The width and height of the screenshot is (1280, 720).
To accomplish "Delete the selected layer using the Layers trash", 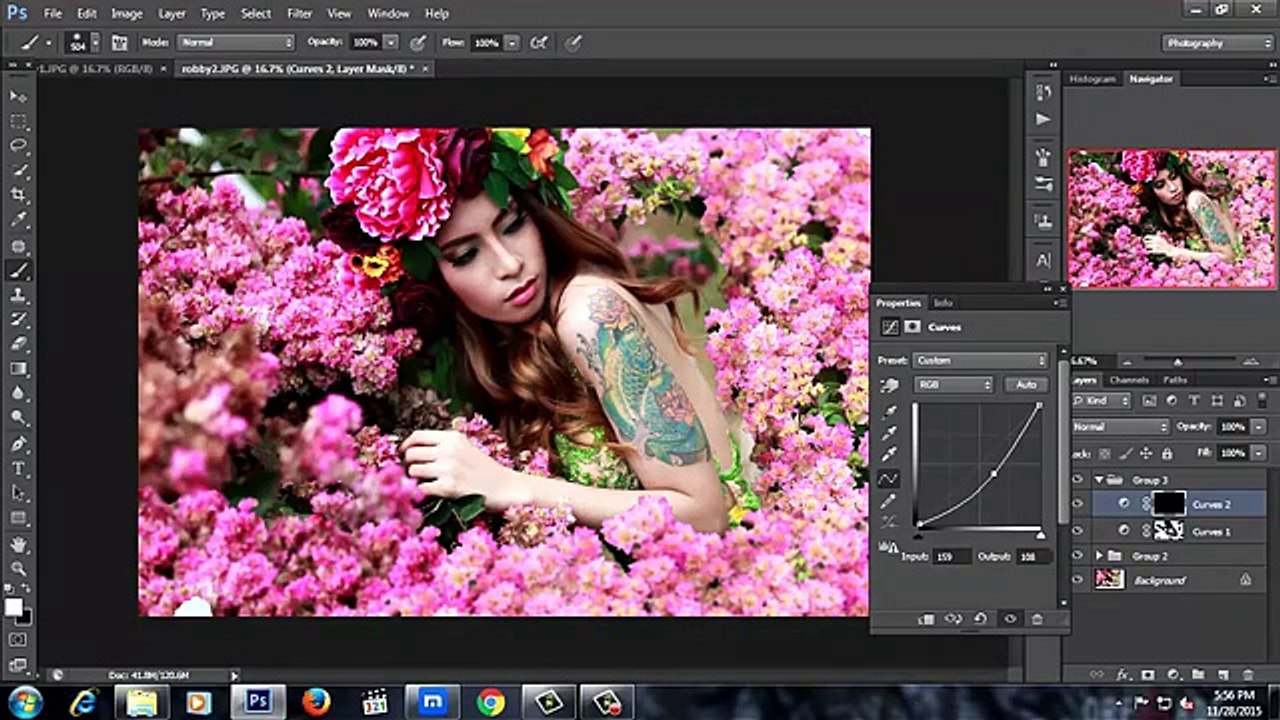I will [1247, 675].
